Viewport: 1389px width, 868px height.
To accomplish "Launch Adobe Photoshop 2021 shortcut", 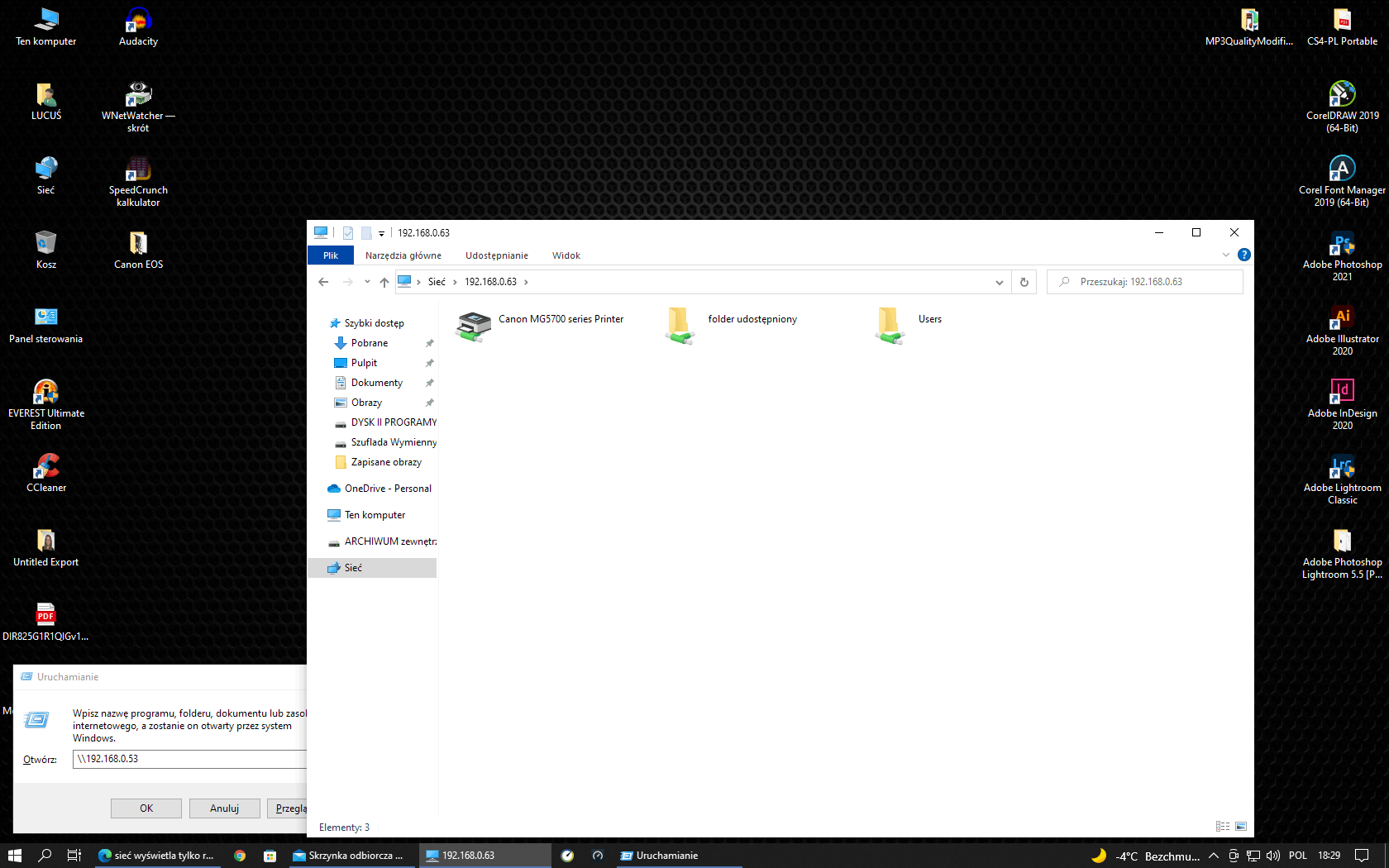I will tap(1343, 256).
